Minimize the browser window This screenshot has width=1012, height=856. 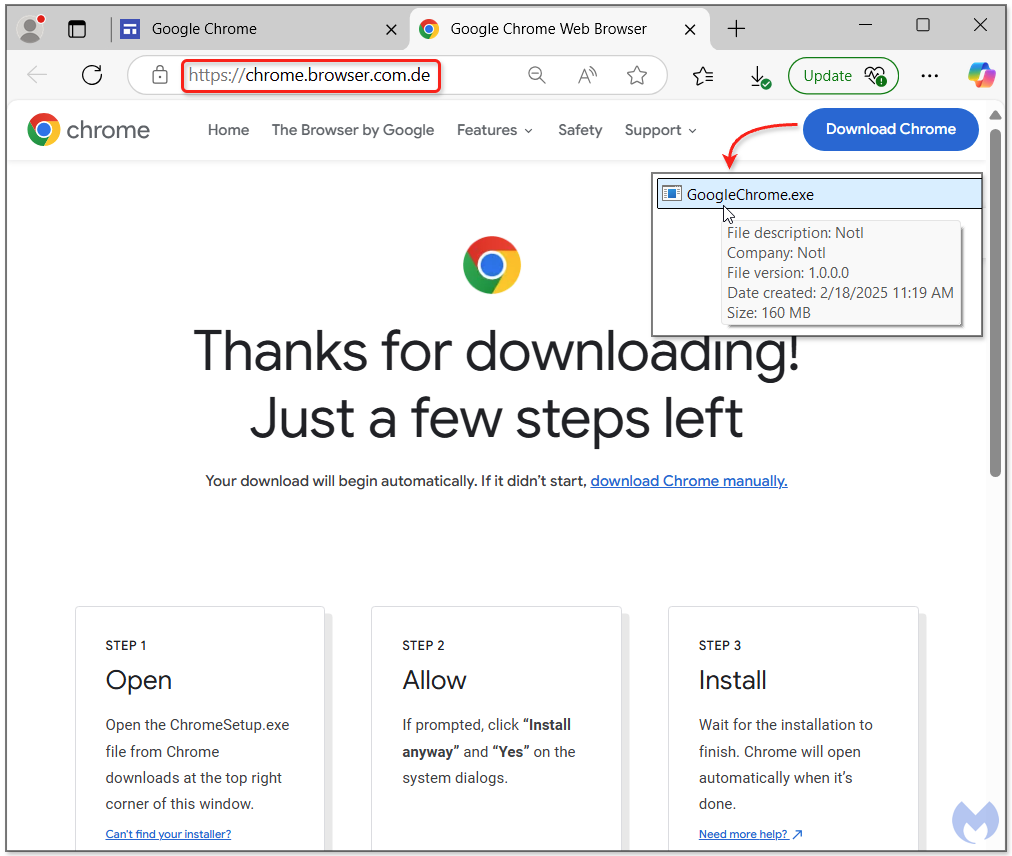[x=865, y=25]
